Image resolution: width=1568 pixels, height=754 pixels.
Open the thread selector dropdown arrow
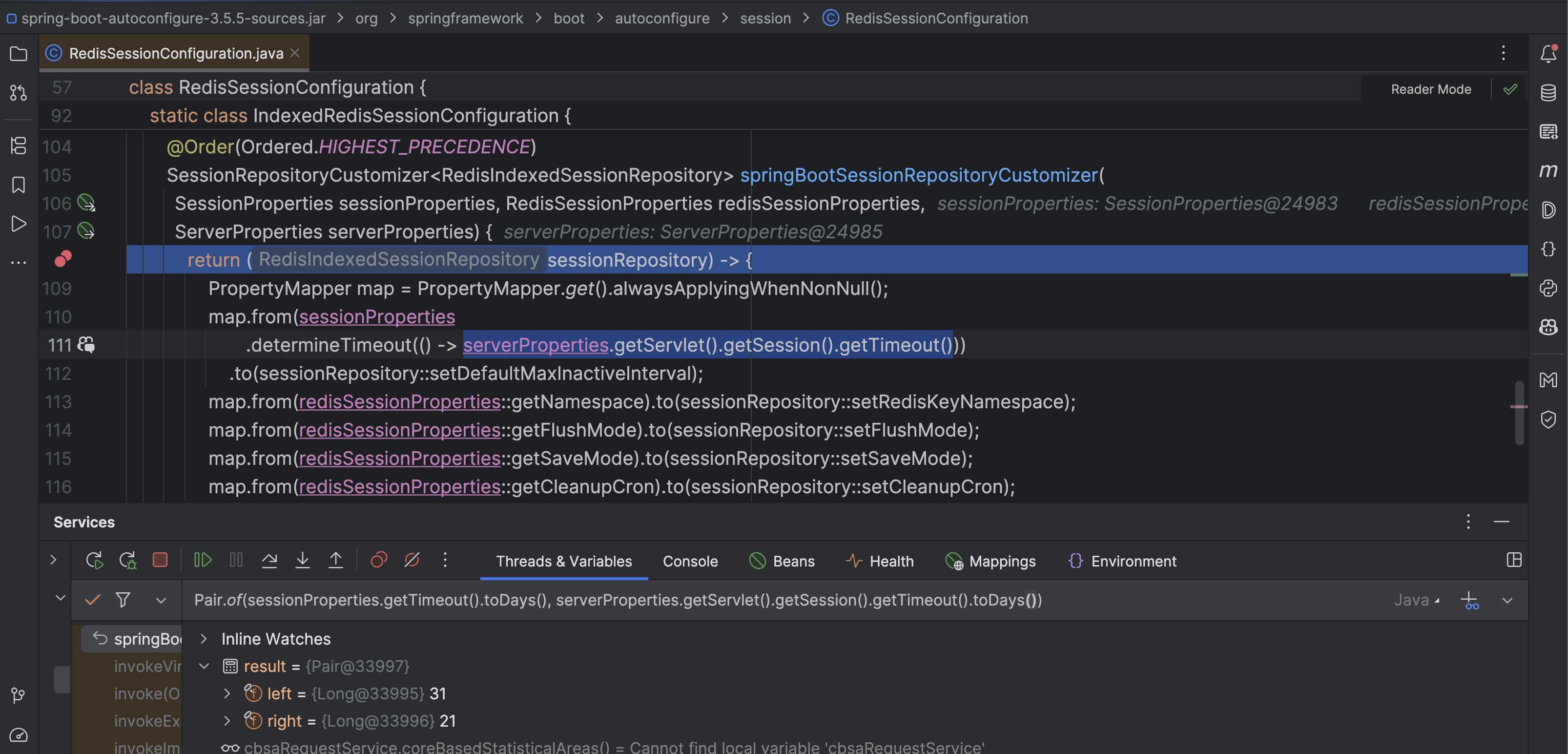click(161, 601)
